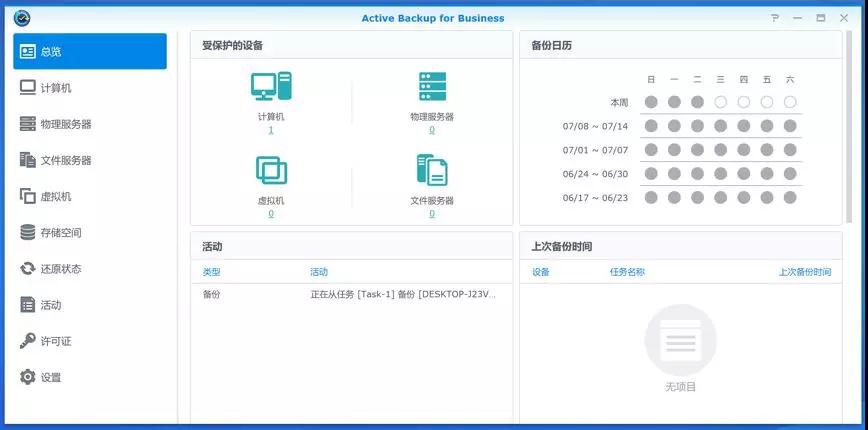Select the first dot in 07/08 ~ 07/14 row
The image size is (868, 430).
pos(651,126)
